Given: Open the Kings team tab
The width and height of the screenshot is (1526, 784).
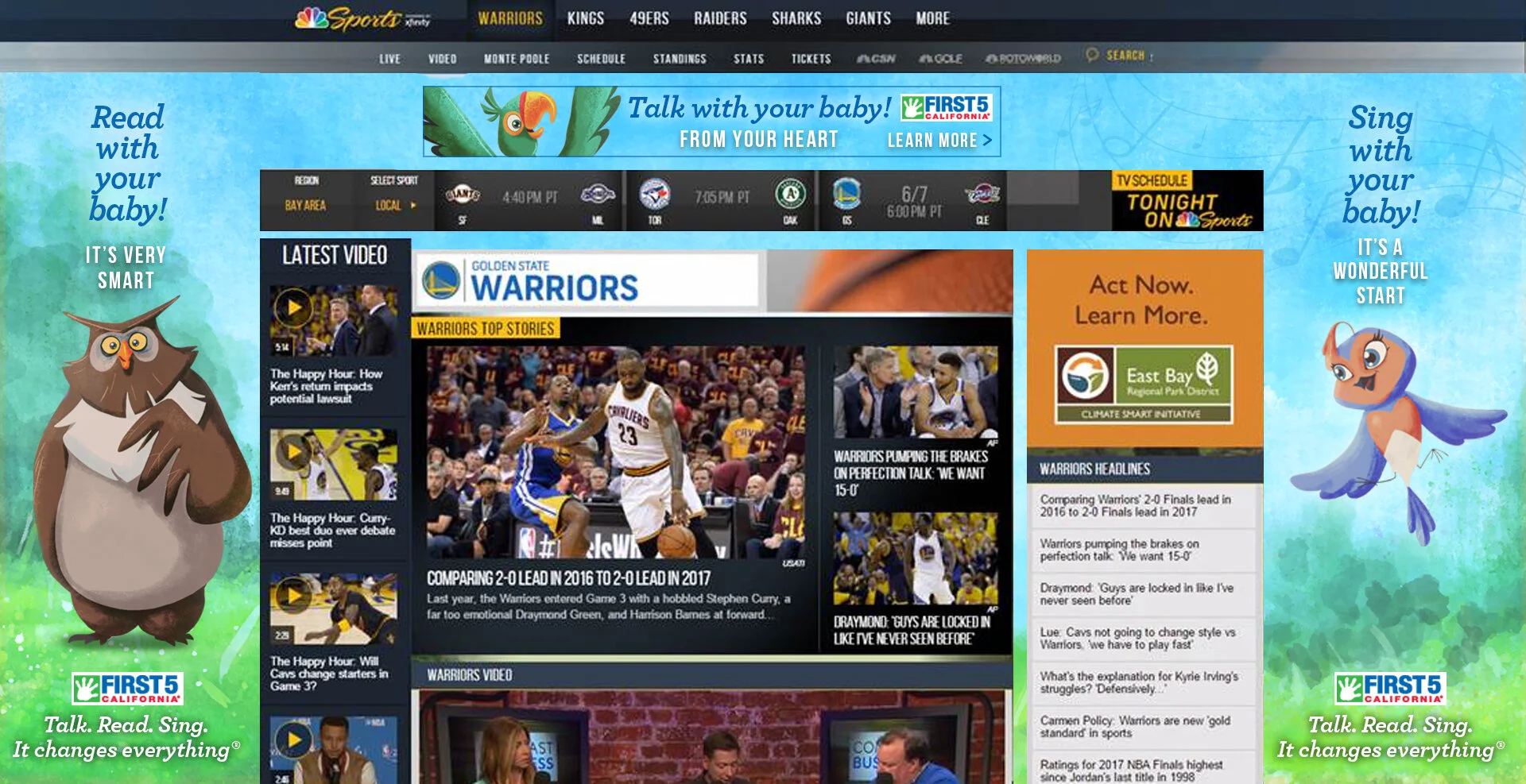Looking at the screenshot, I should [586, 18].
